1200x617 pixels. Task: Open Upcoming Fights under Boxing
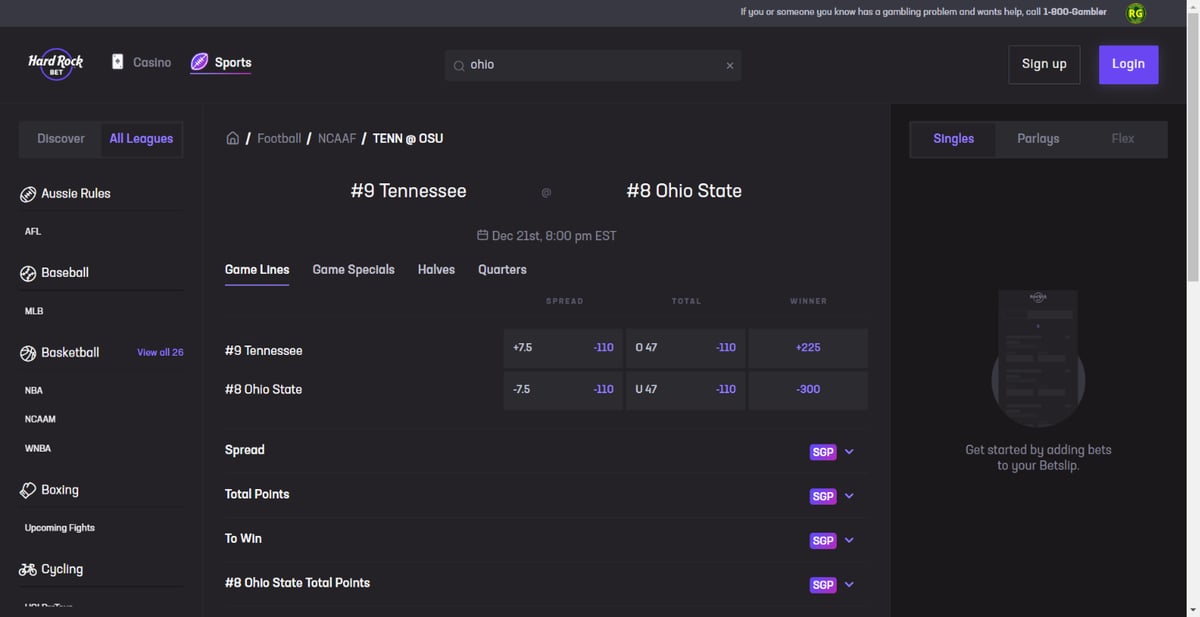coord(60,528)
